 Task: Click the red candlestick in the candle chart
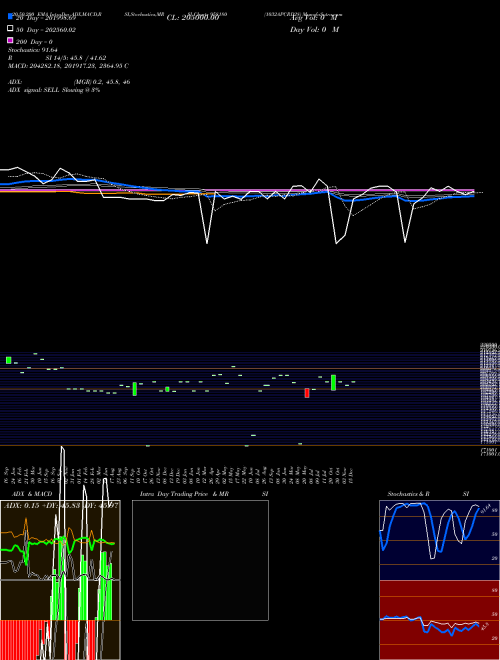(x=307, y=393)
